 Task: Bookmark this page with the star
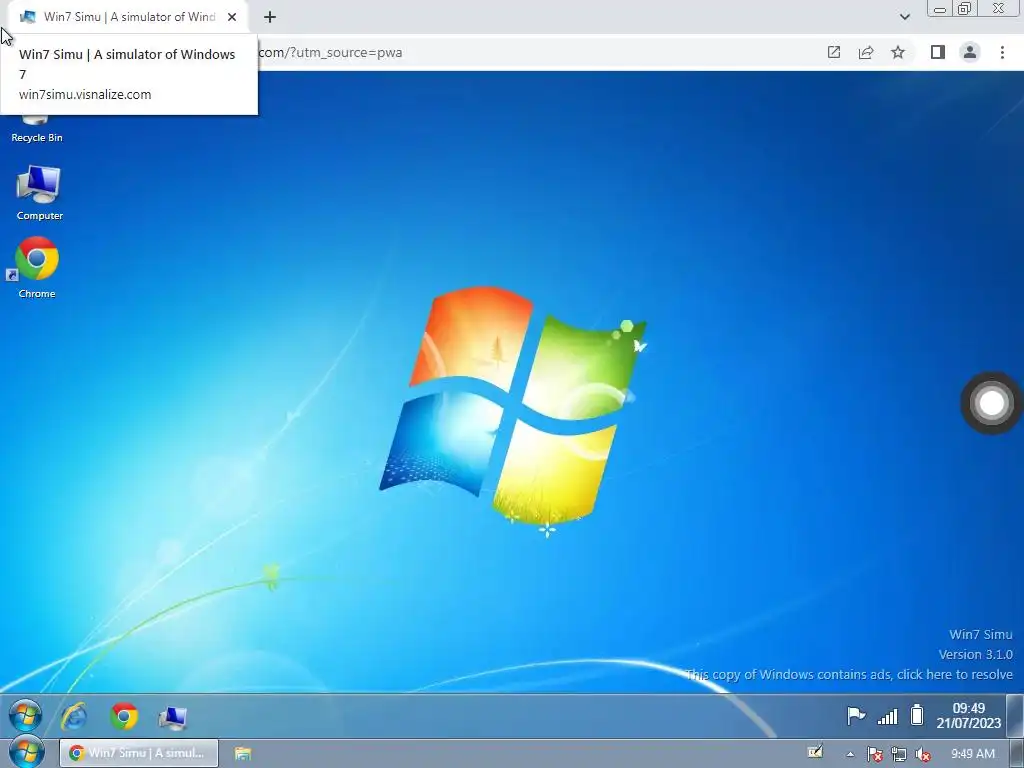click(898, 52)
